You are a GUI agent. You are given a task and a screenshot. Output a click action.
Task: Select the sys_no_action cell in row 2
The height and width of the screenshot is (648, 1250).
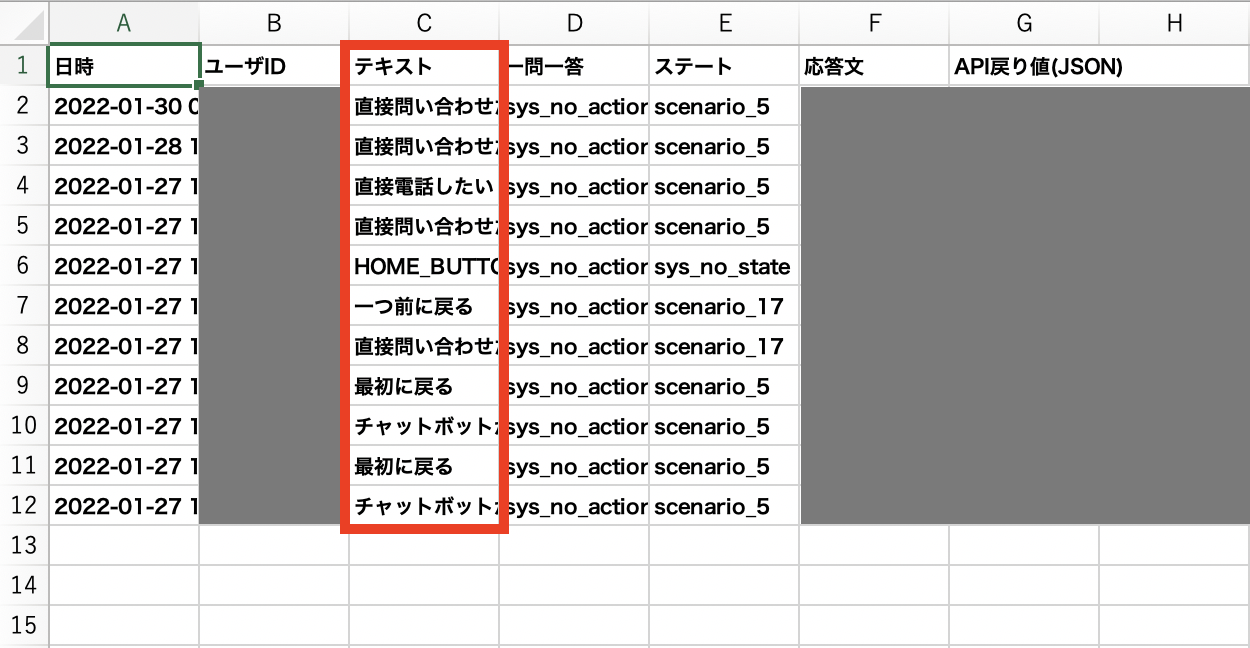[x=574, y=106]
